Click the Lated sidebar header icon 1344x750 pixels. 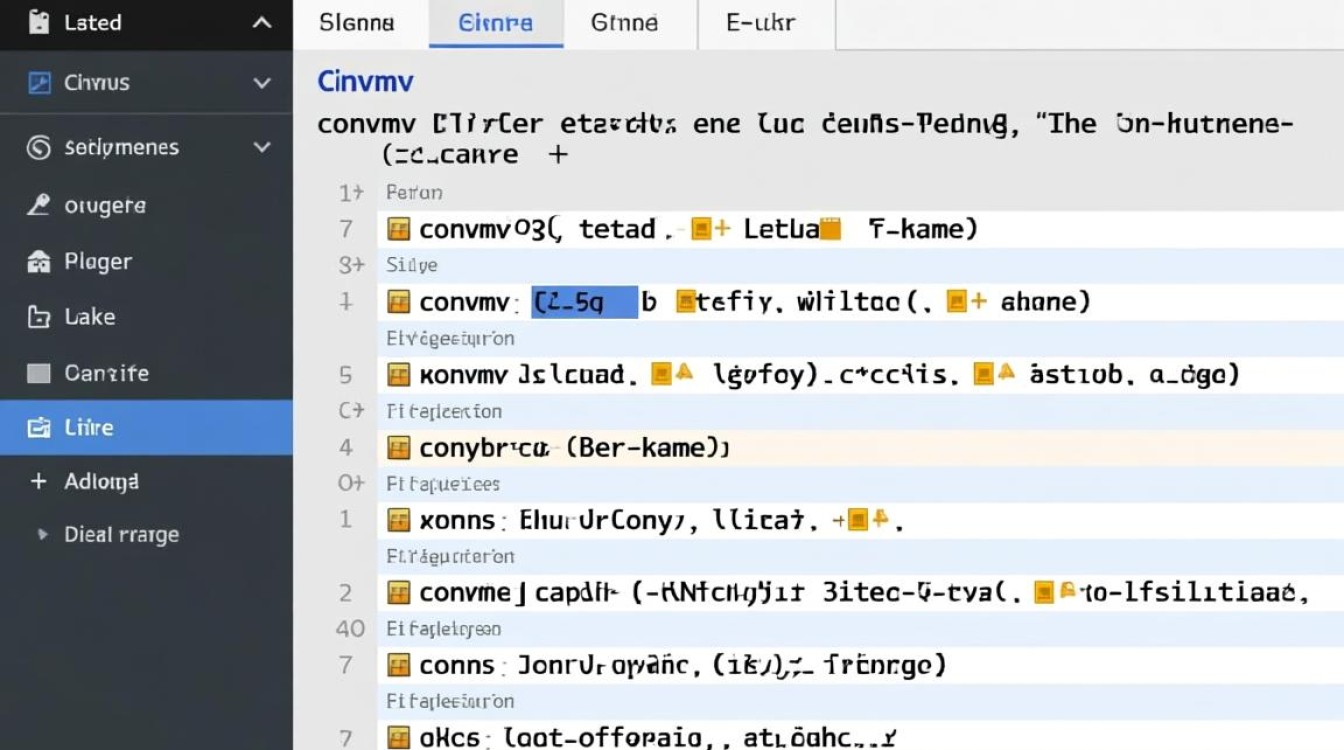click(x=39, y=22)
